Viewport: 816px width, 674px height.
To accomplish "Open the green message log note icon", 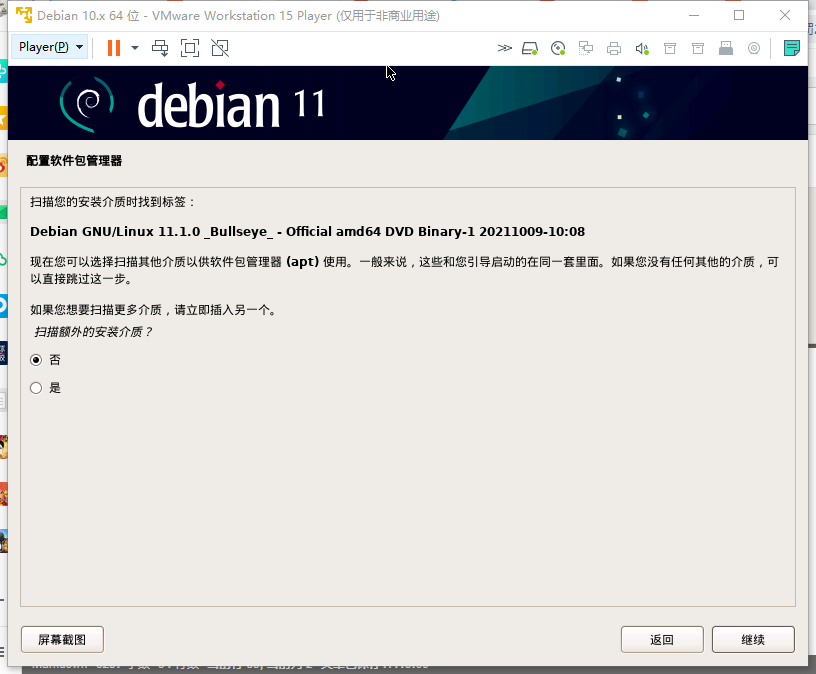I will 792,48.
